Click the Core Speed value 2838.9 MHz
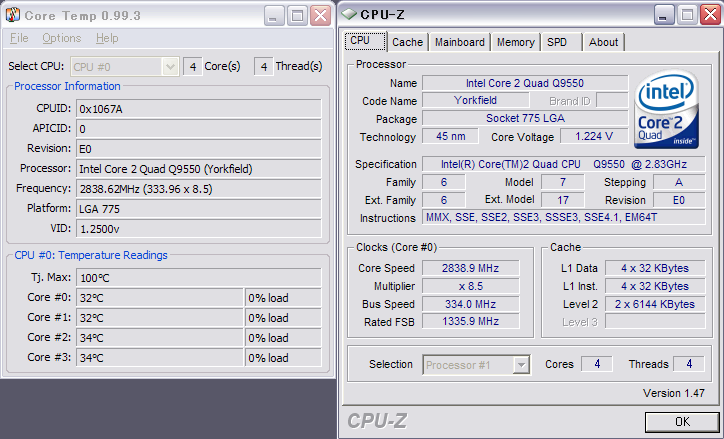Screen dimensions: 724x439 (x=471, y=268)
